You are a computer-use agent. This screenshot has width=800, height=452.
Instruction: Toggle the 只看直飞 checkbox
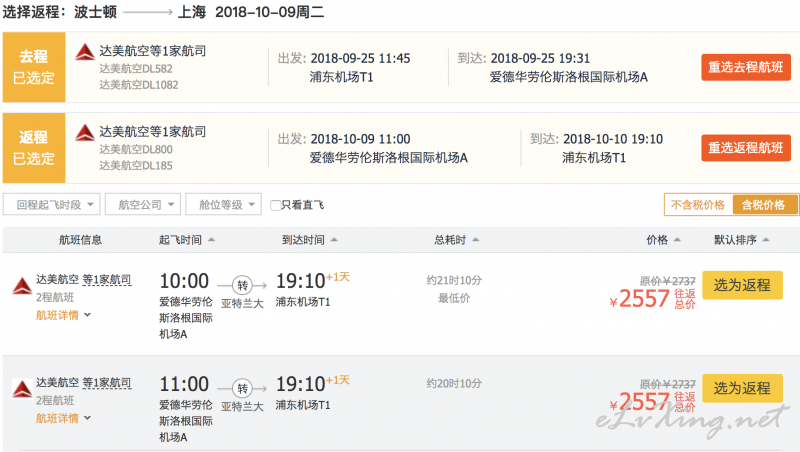(x=276, y=205)
